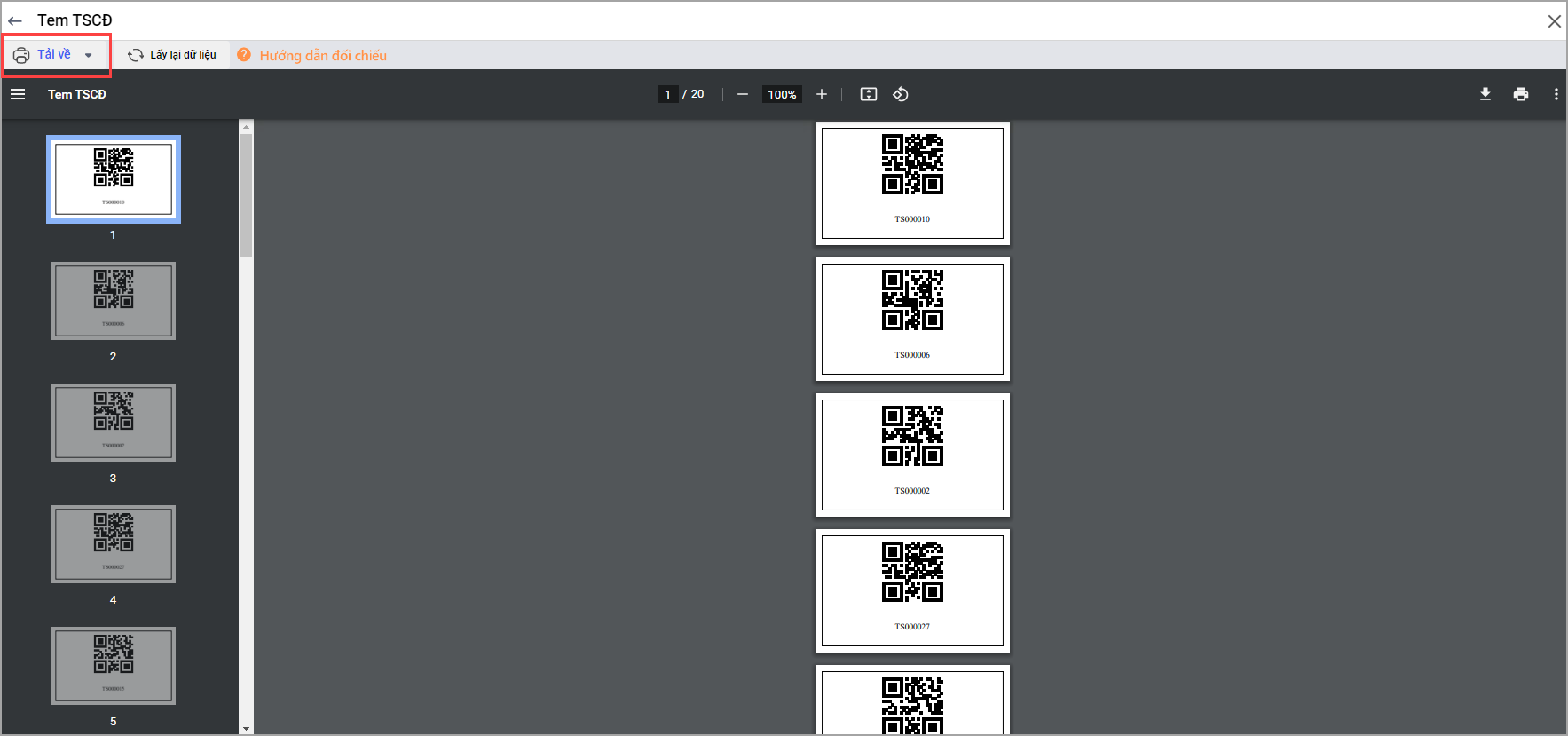
Task: Zoom in with the plus icon
Action: (822, 94)
